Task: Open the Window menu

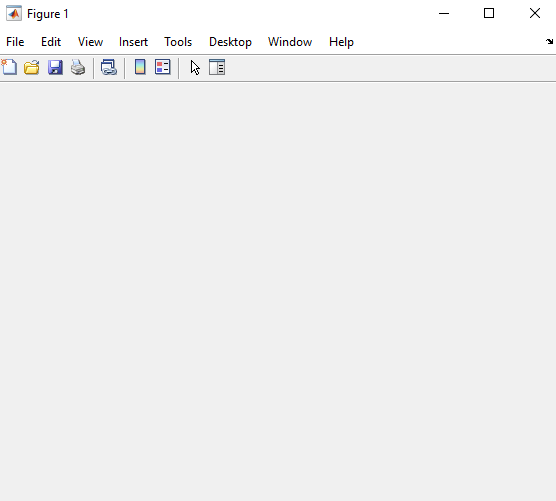Action: coord(290,42)
